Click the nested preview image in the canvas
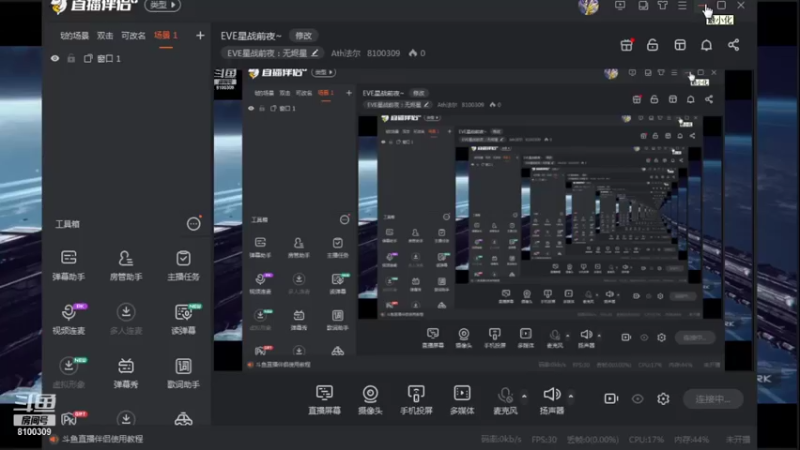Viewport: 800px width, 450px height. (483, 220)
